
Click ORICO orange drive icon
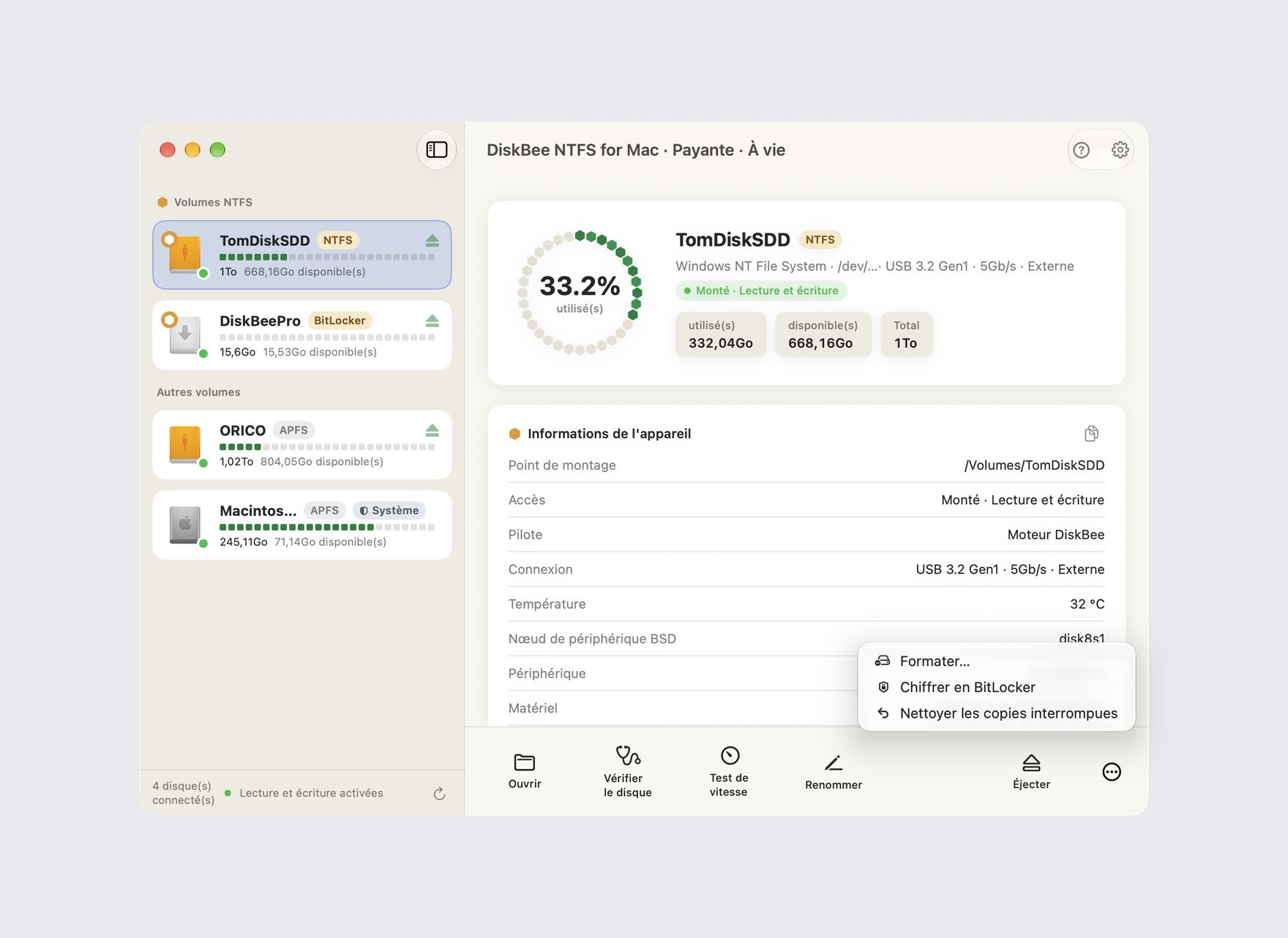click(185, 445)
